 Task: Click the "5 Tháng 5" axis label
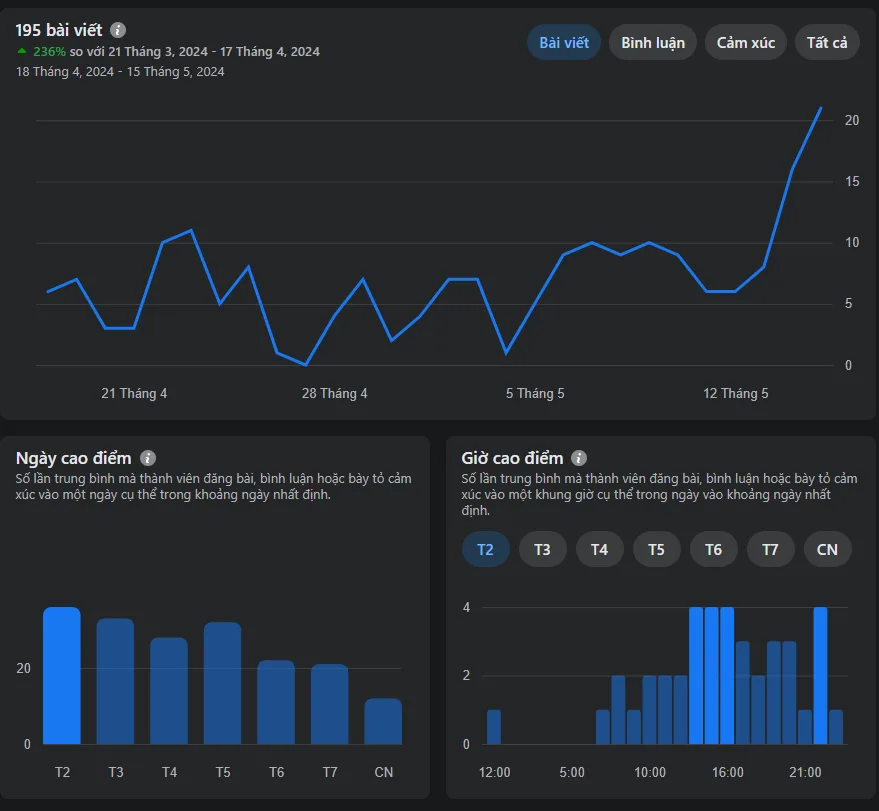pos(535,393)
